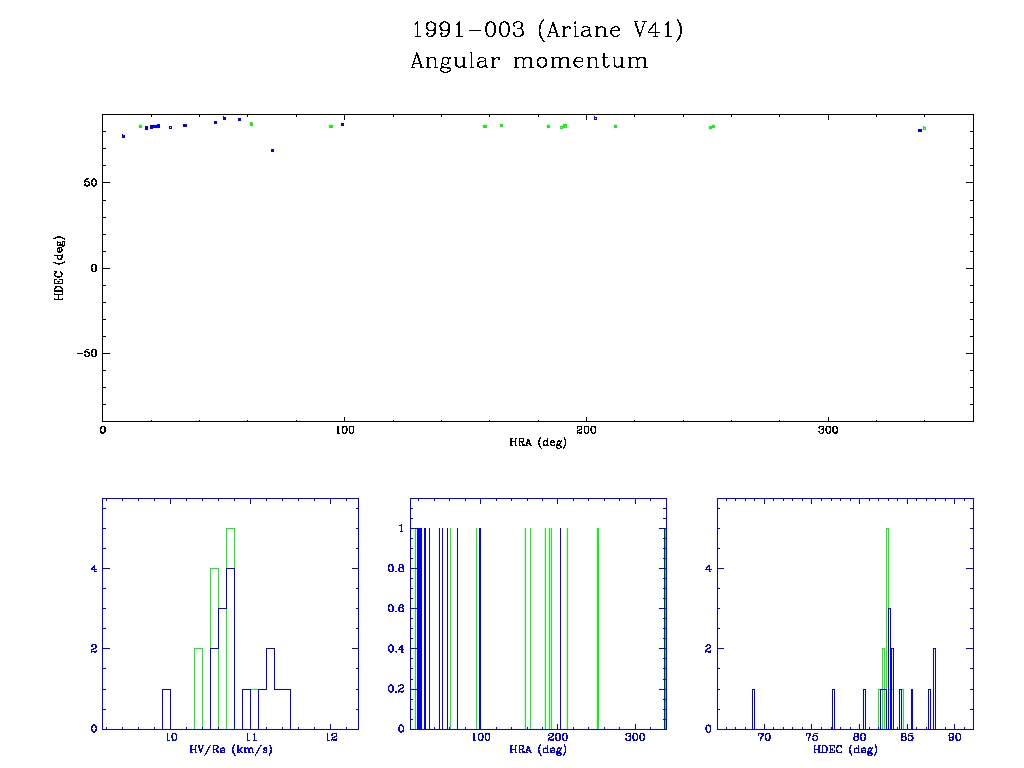Screen dimensions: 1024x768
Task: Click the '90' tick label on HDEC histogram
Action: [x=955, y=738]
